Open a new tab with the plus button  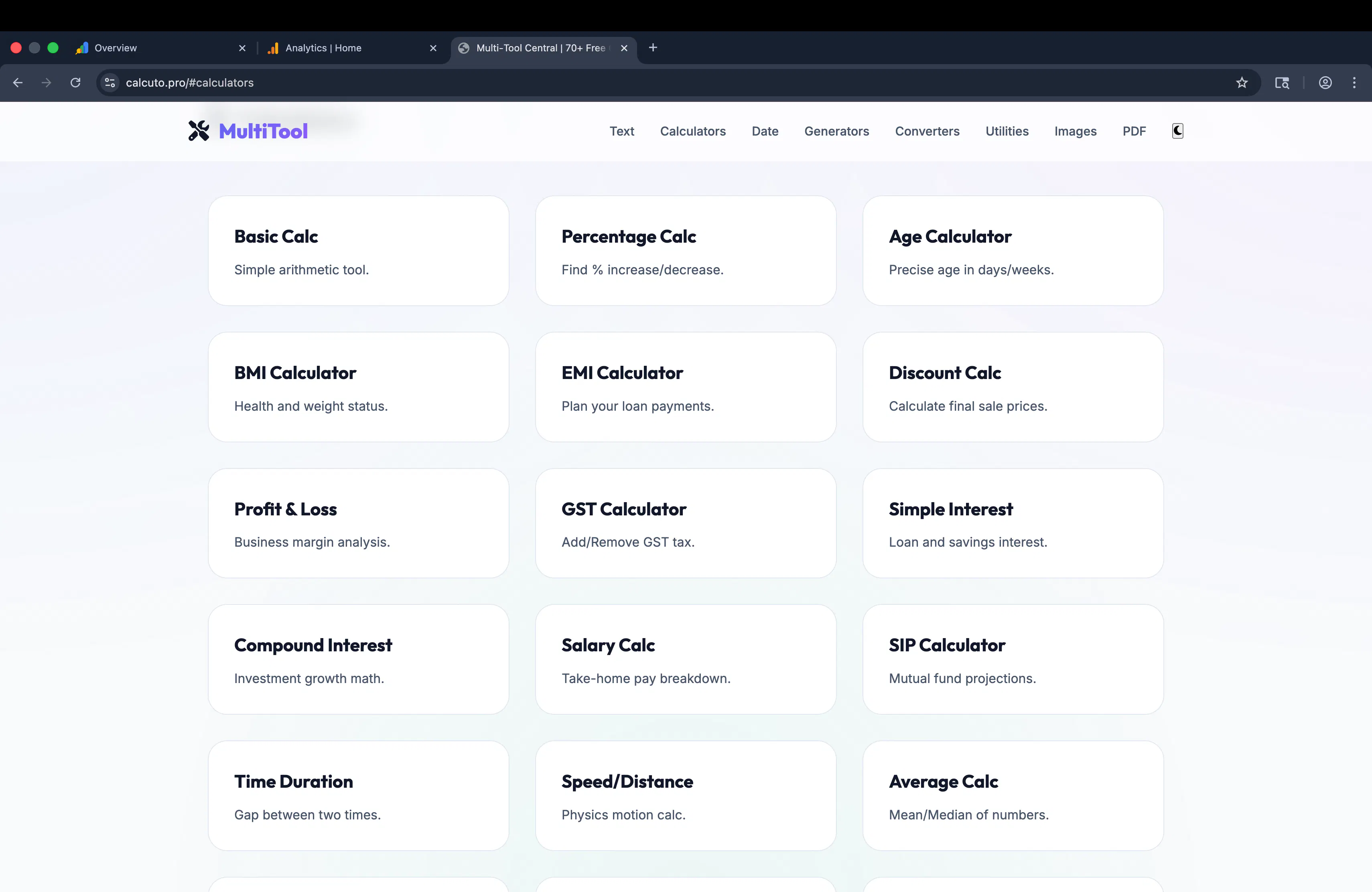[653, 48]
